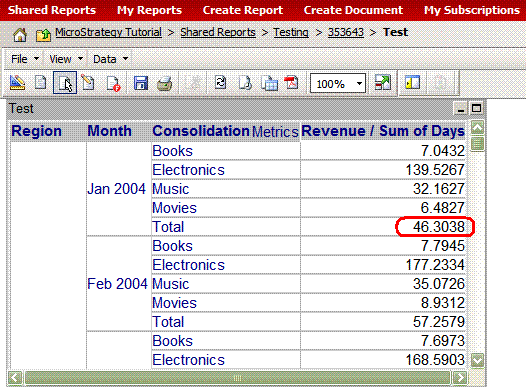
Task: Click the Consolidation column header
Action: click(x=201, y=131)
